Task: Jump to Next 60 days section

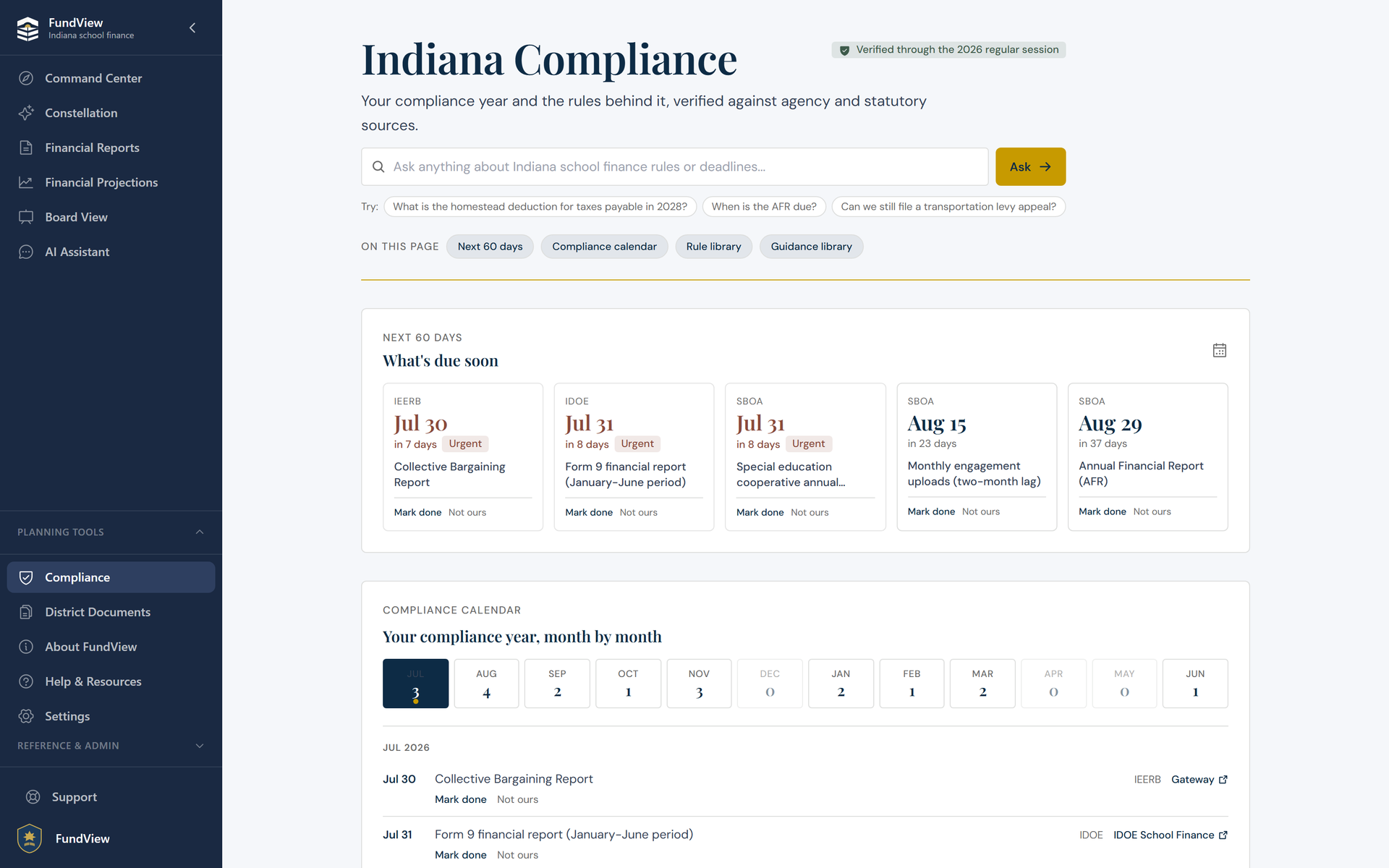Action: coord(490,247)
